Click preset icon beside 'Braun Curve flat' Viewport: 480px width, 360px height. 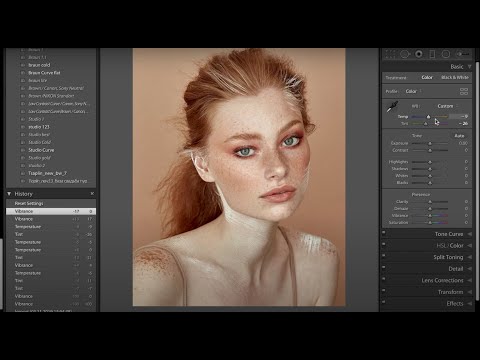(x=23, y=73)
